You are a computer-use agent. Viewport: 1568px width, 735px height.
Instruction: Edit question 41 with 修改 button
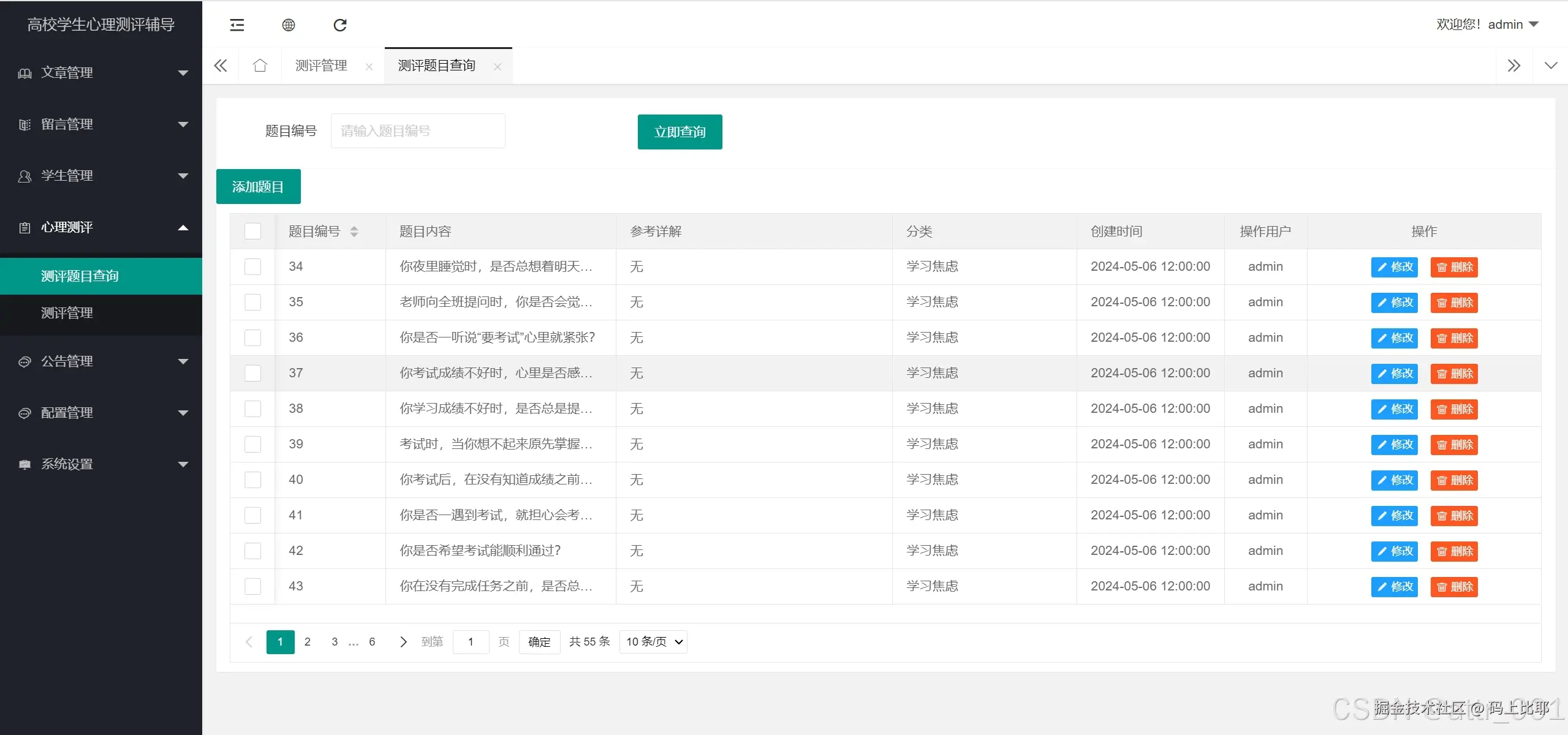[1395, 516]
